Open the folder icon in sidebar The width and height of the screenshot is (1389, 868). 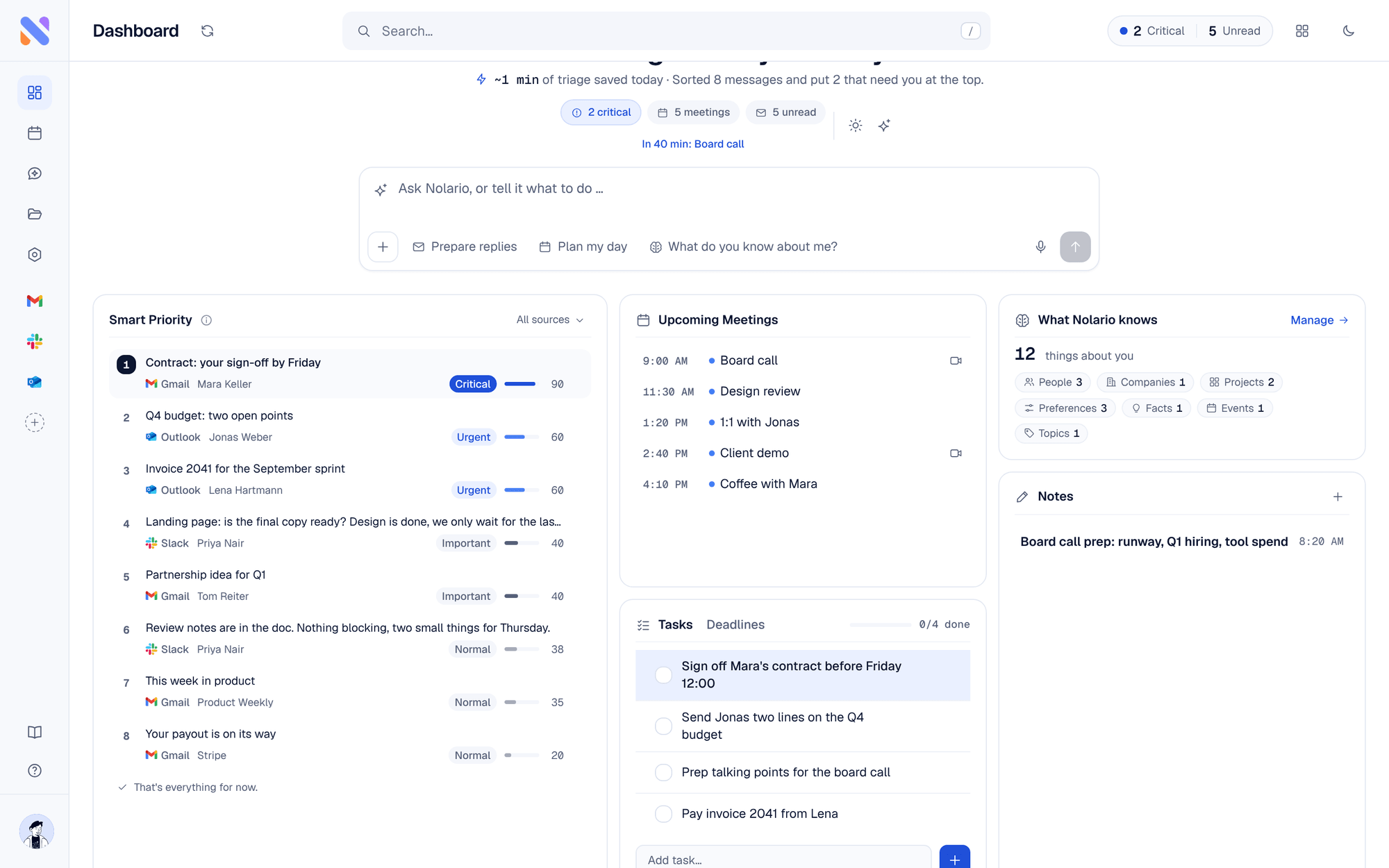pyautogui.click(x=35, y=214)
